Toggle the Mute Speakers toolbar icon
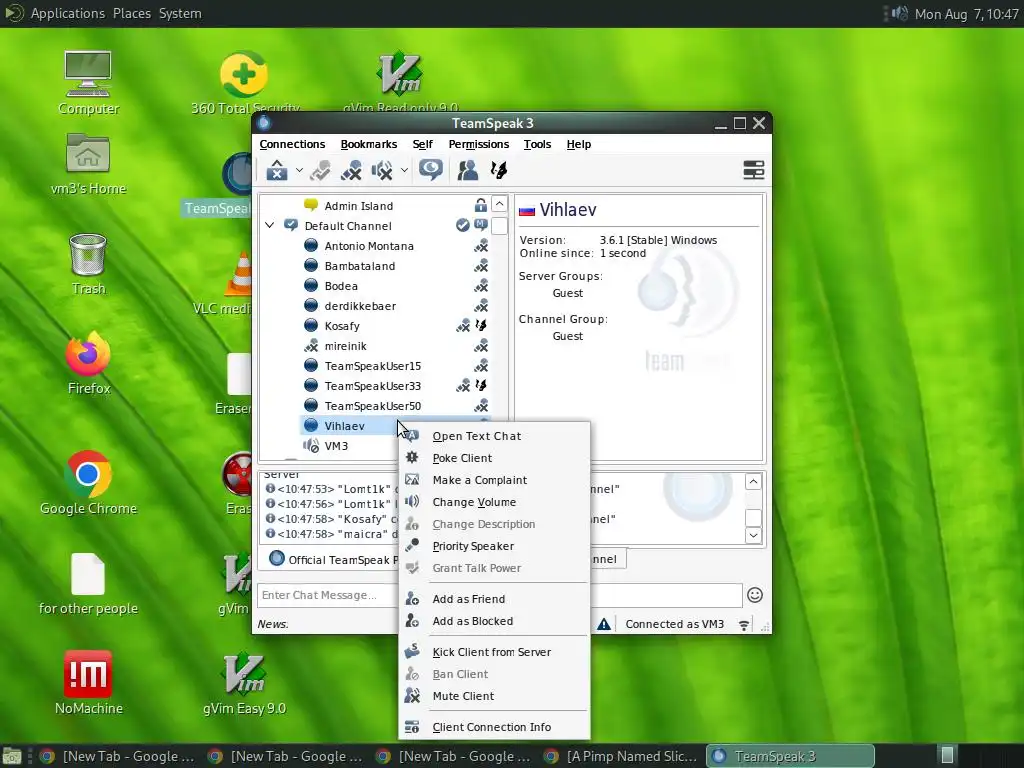The width and height of the screenshot is (1024, 768). [x=382, y=170]
